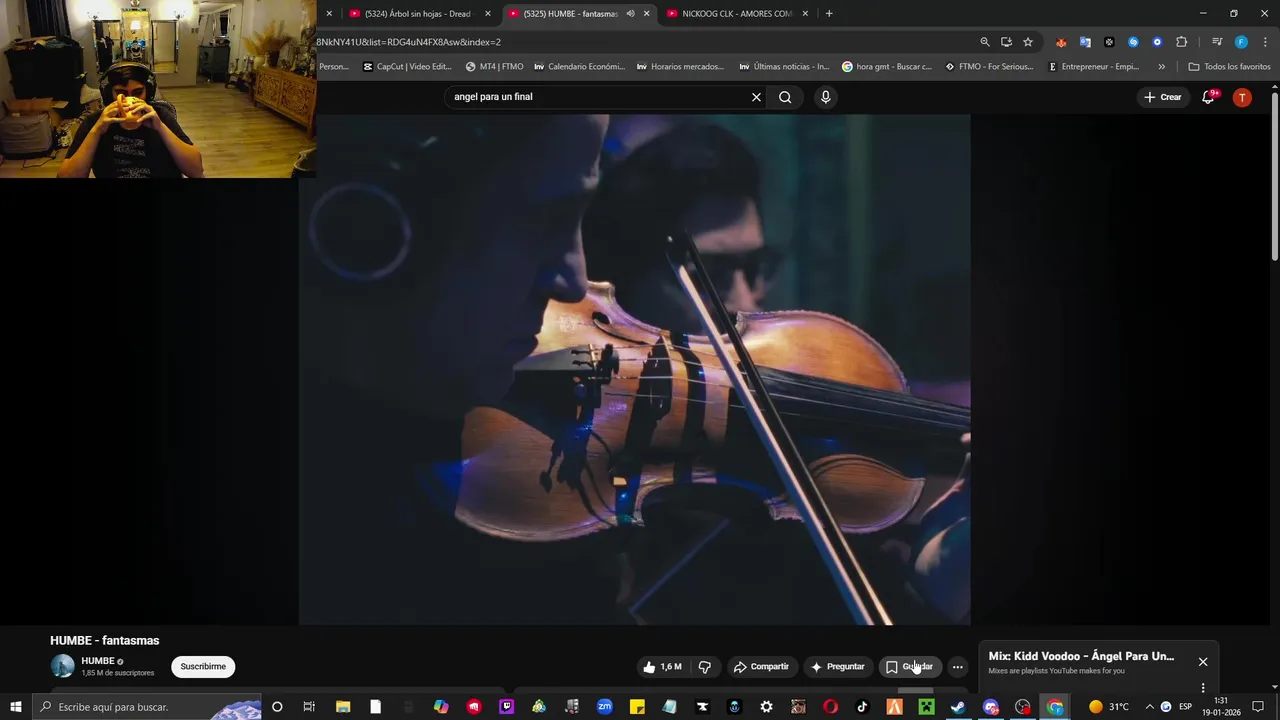Open the Google Translate extension
Image resolution: width=1280 pixels, height=720 pixels.
[1085, 42]
